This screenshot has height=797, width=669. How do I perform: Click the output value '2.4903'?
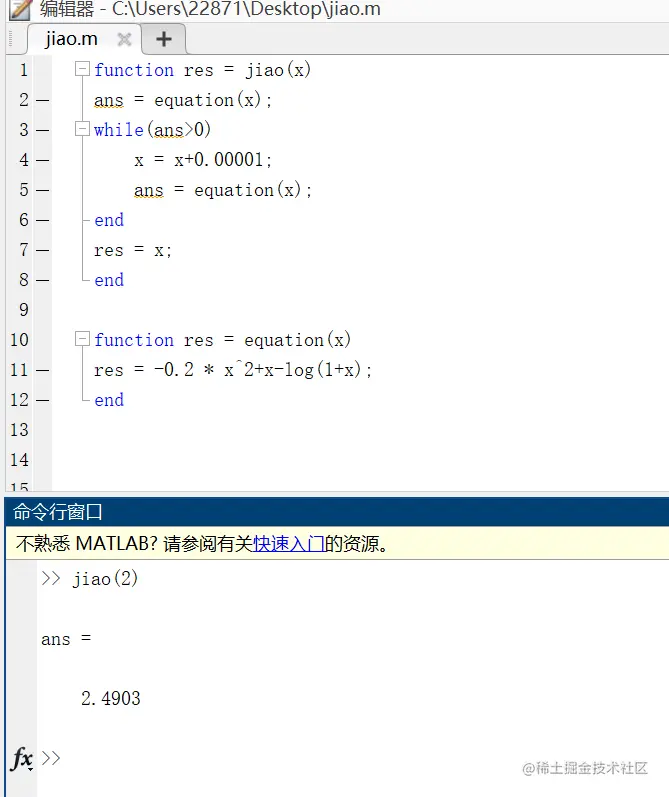click(111, 698)
